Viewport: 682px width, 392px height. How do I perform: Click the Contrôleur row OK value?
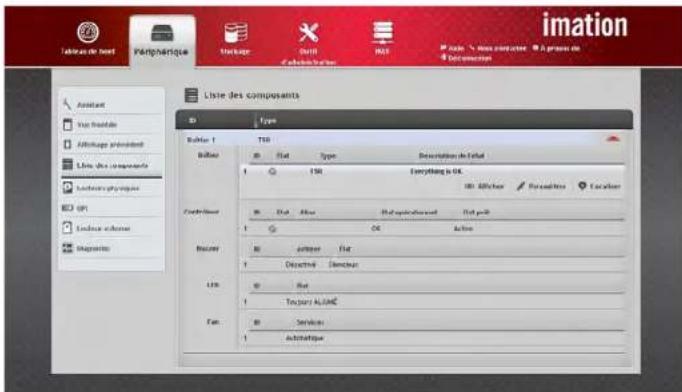coord(376,228)
